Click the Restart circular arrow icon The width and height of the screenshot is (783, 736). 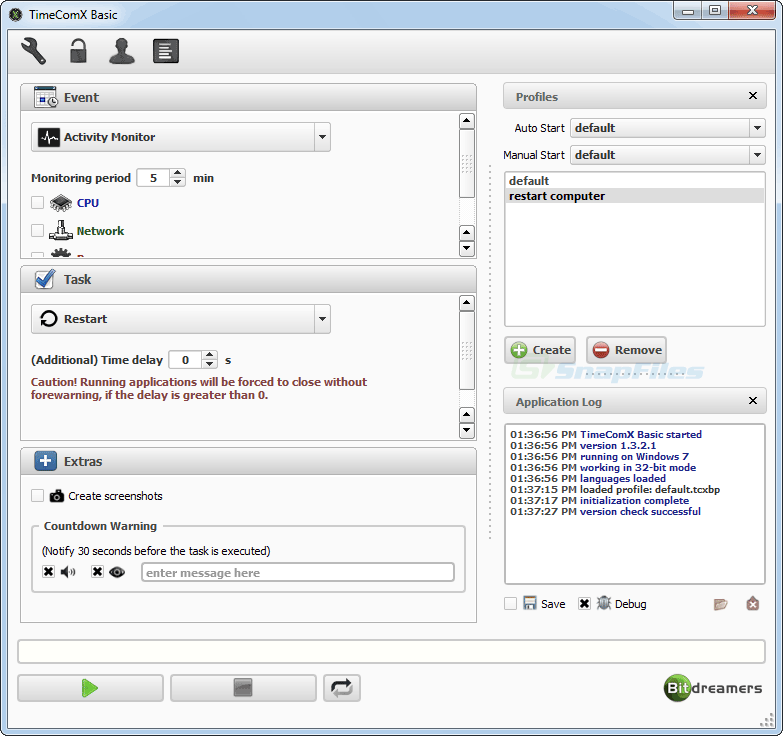48,319
